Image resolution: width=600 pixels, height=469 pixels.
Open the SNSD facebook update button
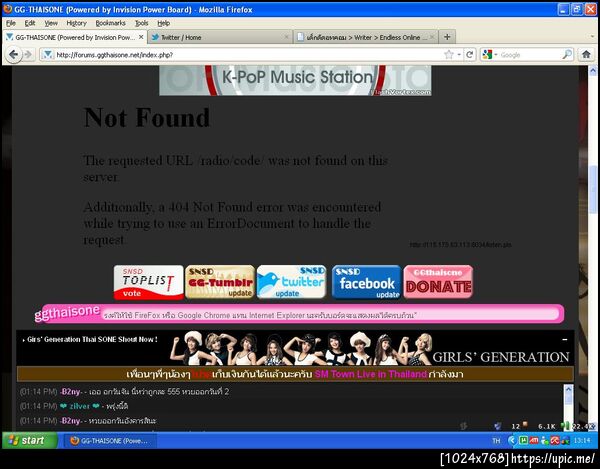366,282
